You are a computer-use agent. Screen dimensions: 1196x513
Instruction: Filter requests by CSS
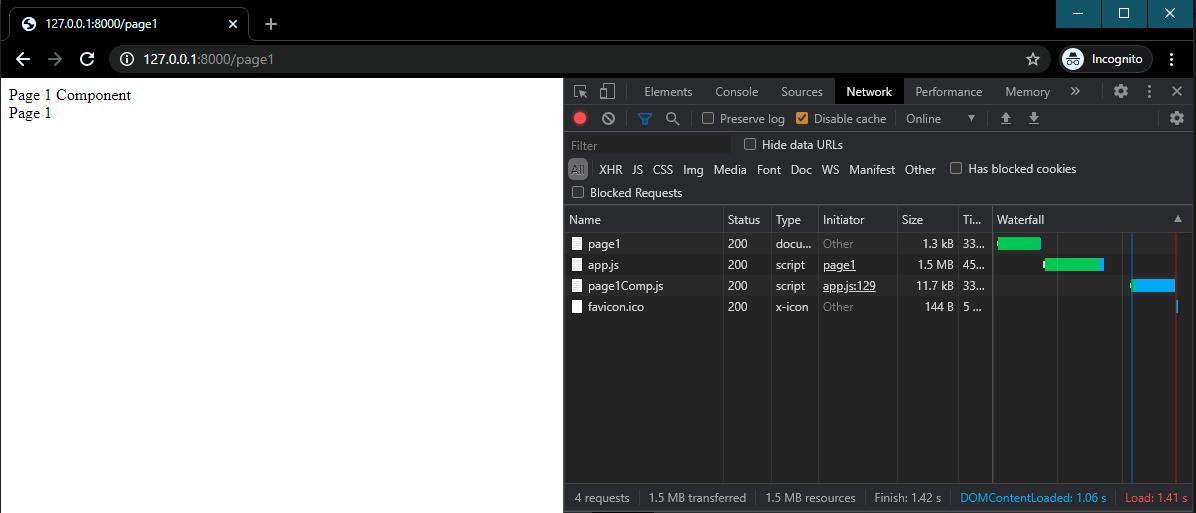[x=663, y=169]
